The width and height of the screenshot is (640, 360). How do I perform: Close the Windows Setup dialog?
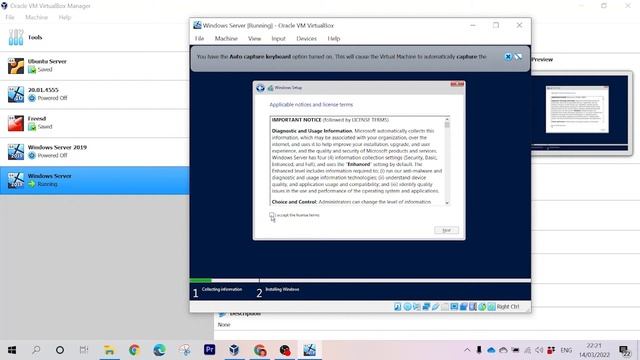point(457,84)
